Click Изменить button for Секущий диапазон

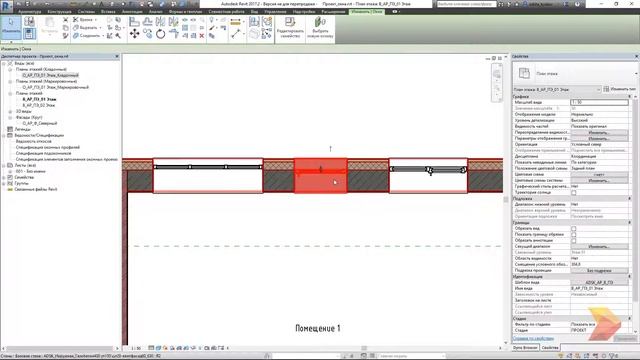coord(599,247)
